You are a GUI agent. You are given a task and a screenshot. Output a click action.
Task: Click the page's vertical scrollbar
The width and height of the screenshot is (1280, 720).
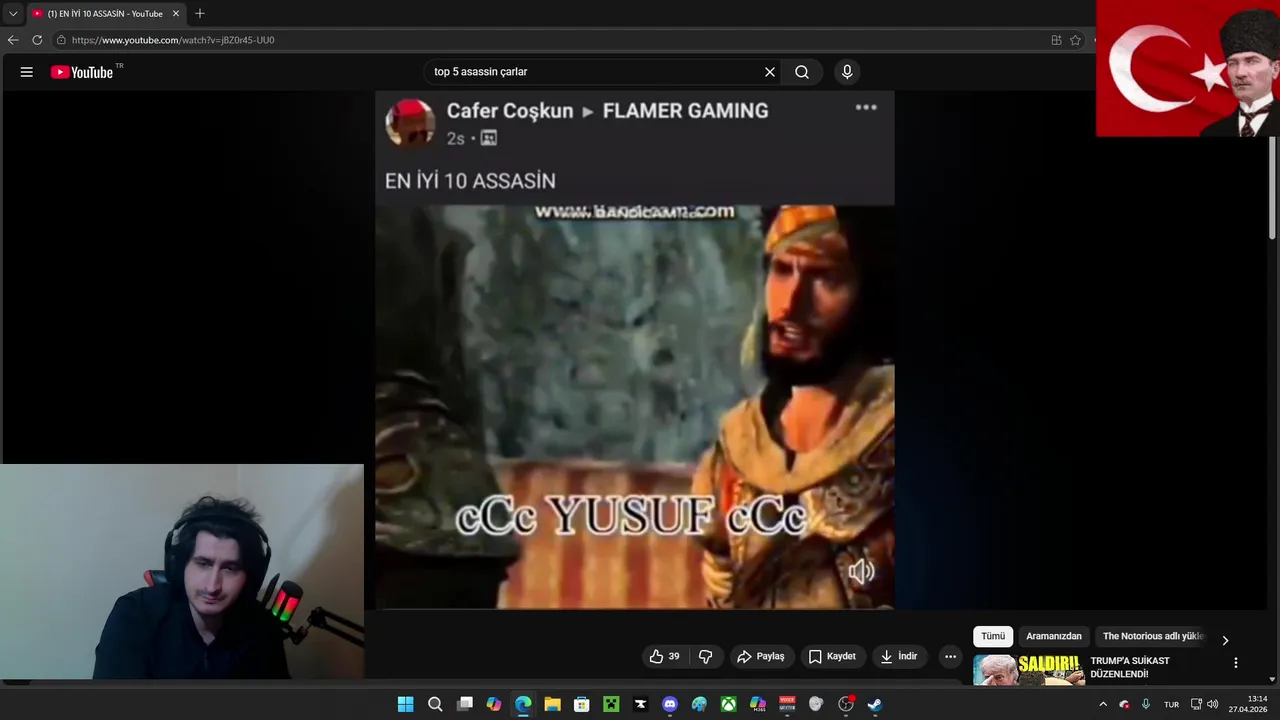[1273, 188]
